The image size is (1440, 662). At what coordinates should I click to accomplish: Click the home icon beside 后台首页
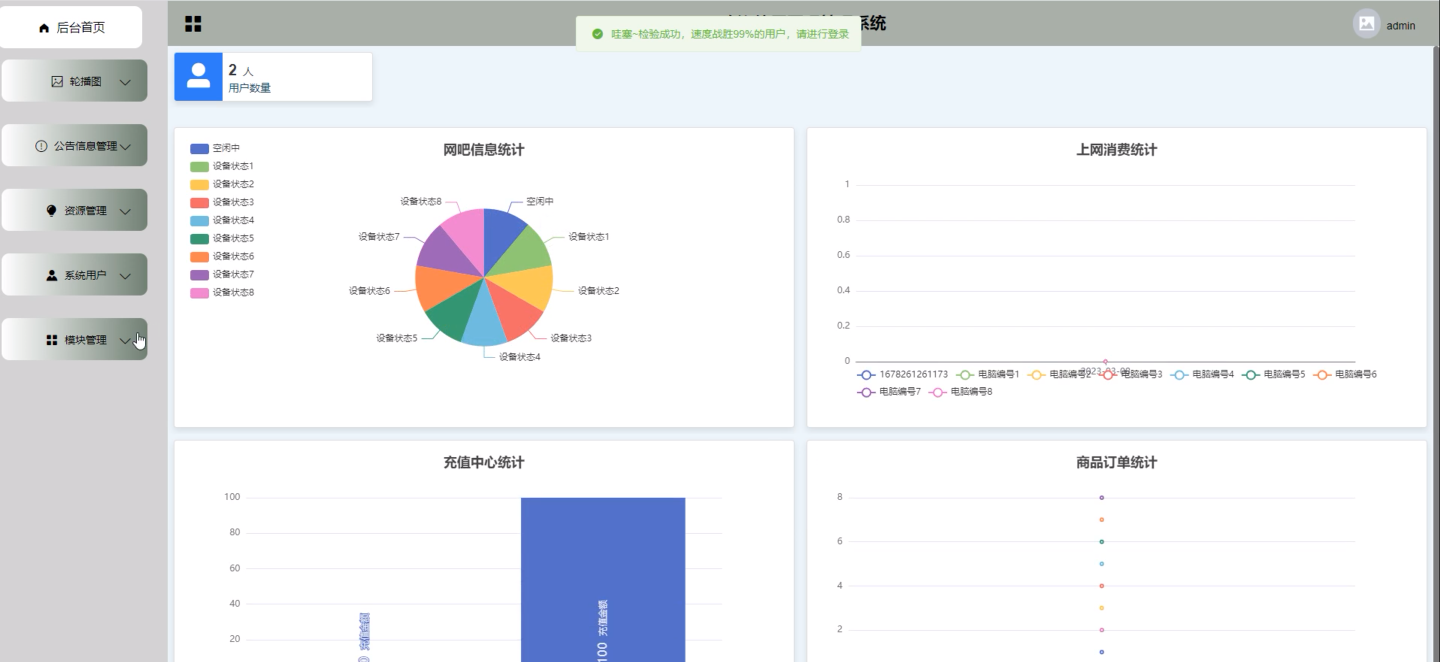coord(44,28)
